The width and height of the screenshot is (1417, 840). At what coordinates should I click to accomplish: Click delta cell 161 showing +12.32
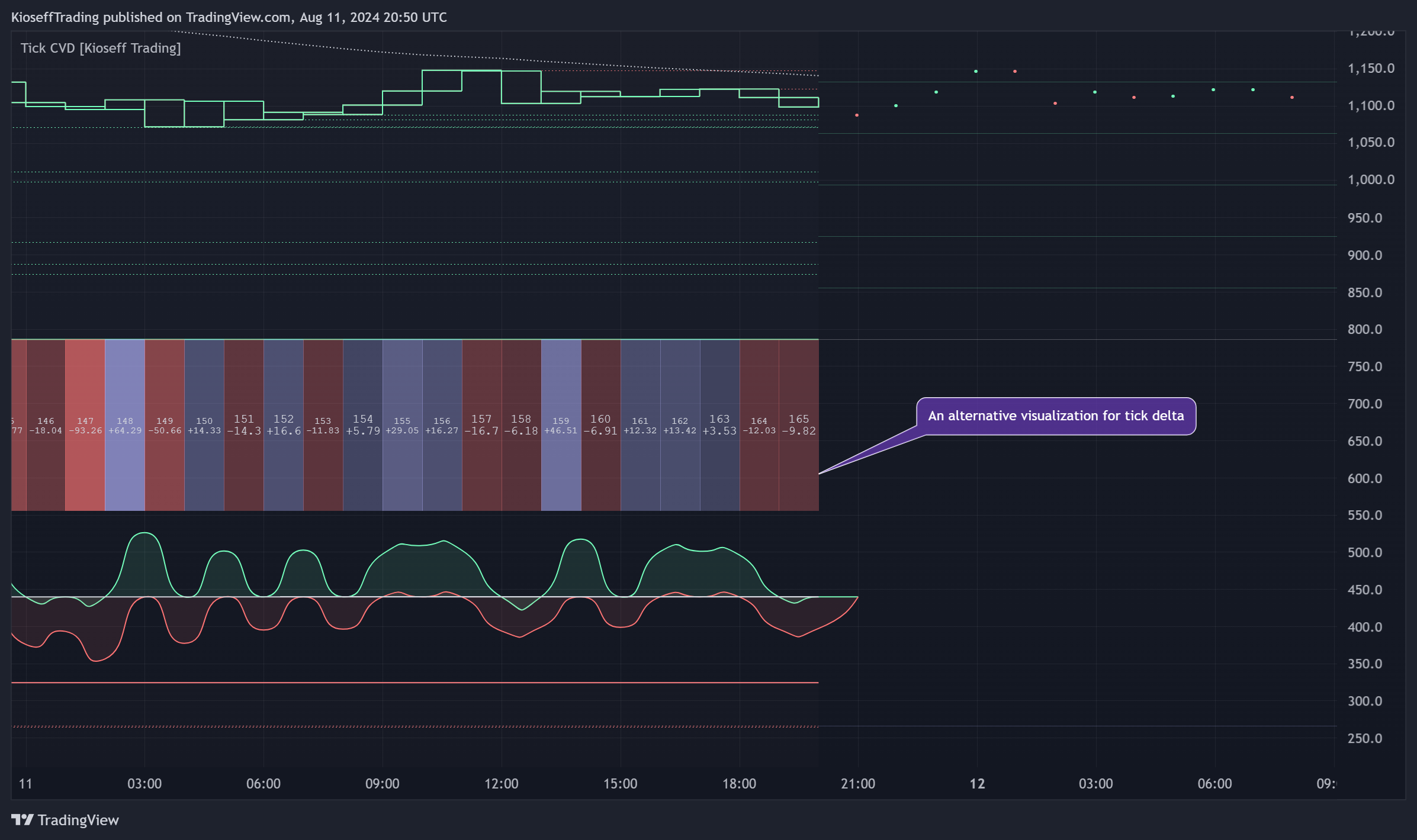click(640, 425)
